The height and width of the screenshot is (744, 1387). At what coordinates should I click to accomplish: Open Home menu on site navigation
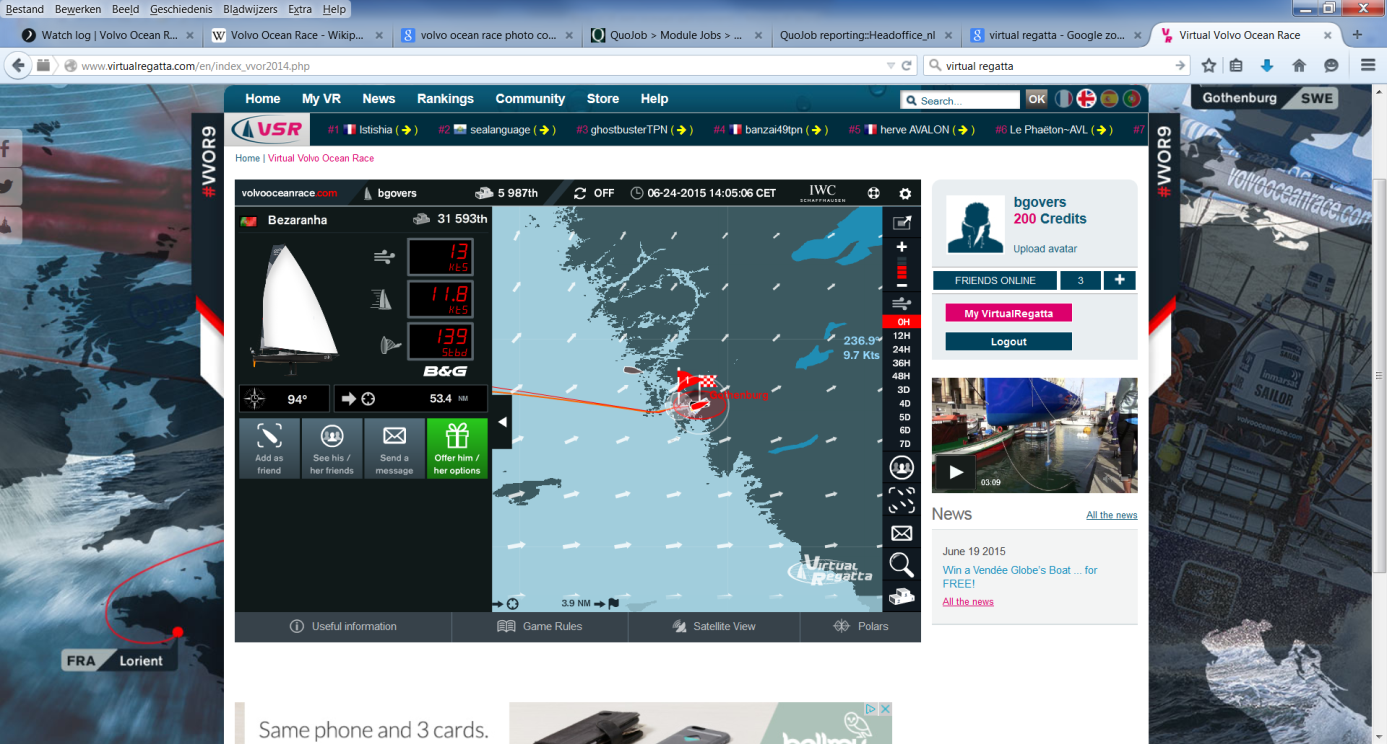[263, 99]
